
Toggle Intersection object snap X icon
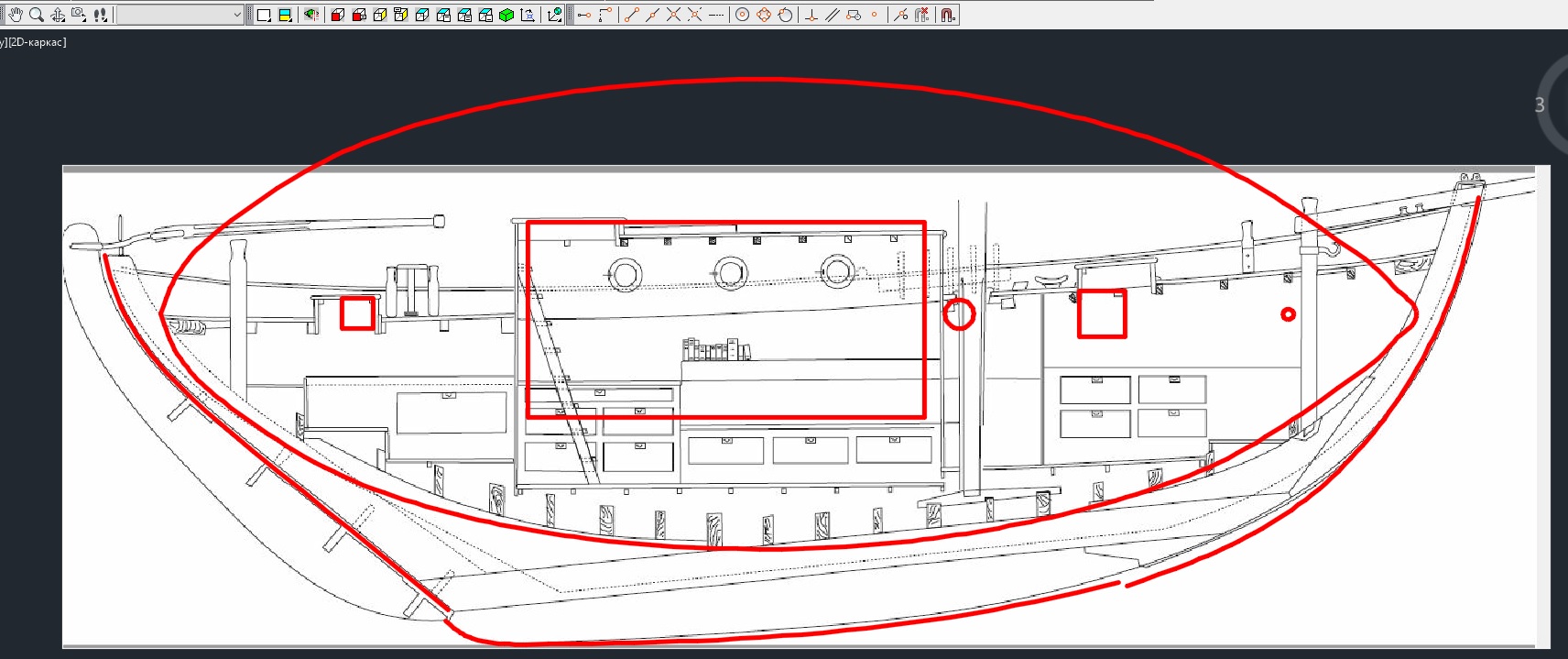click(673, 15)
